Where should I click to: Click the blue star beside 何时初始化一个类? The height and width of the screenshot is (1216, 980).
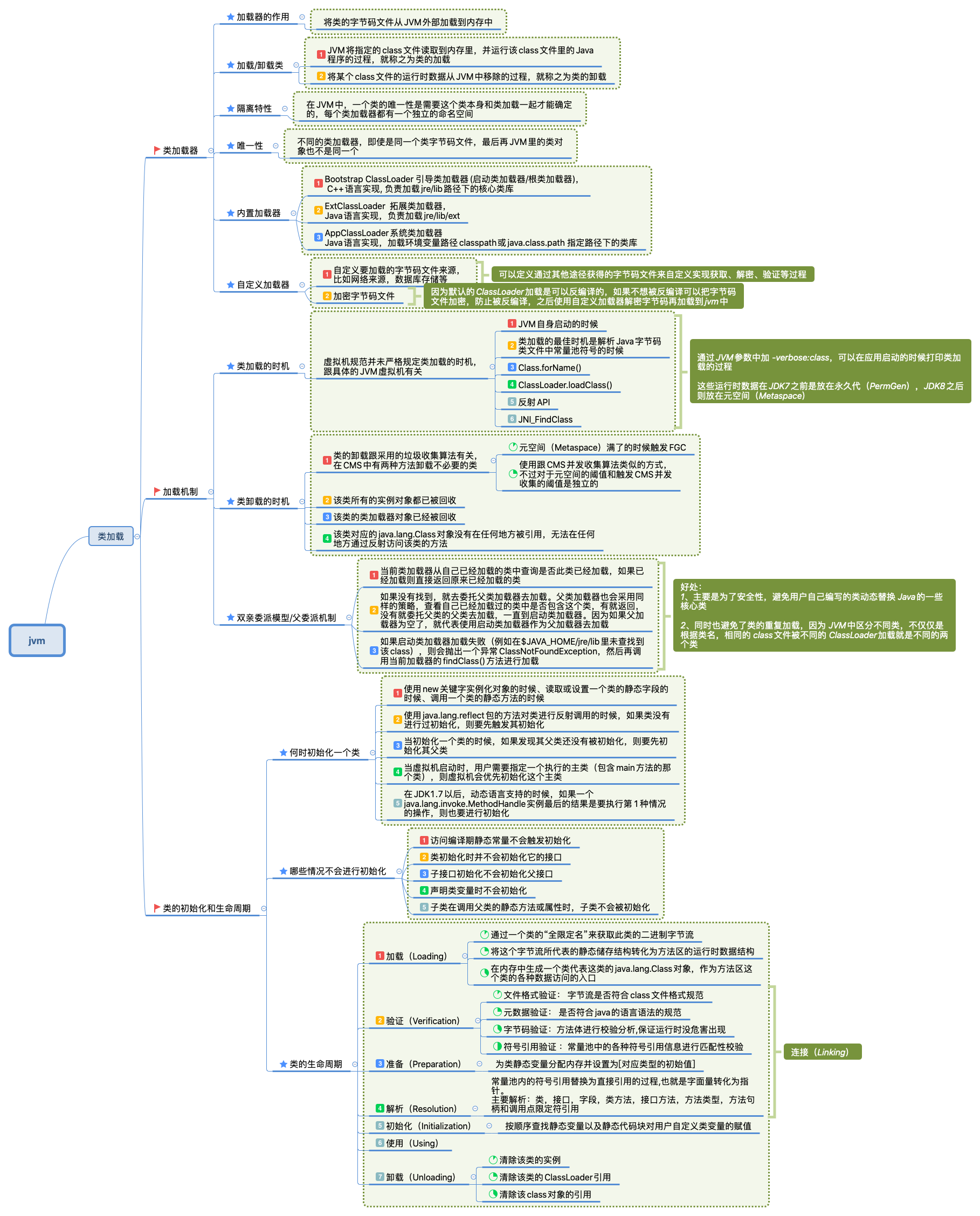coord(284,752)
